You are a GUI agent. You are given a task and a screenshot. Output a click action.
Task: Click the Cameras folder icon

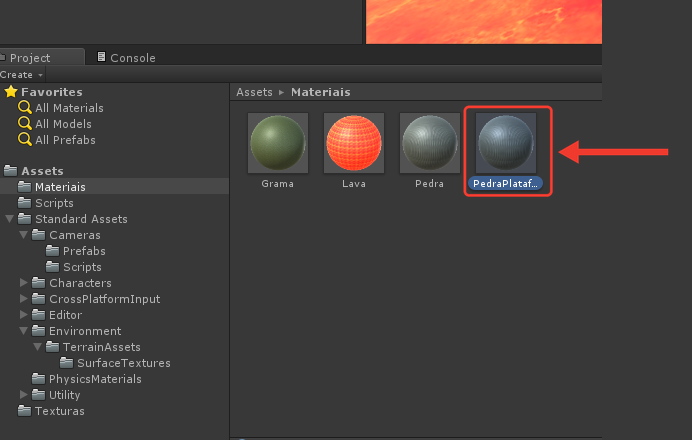[38, 234]
